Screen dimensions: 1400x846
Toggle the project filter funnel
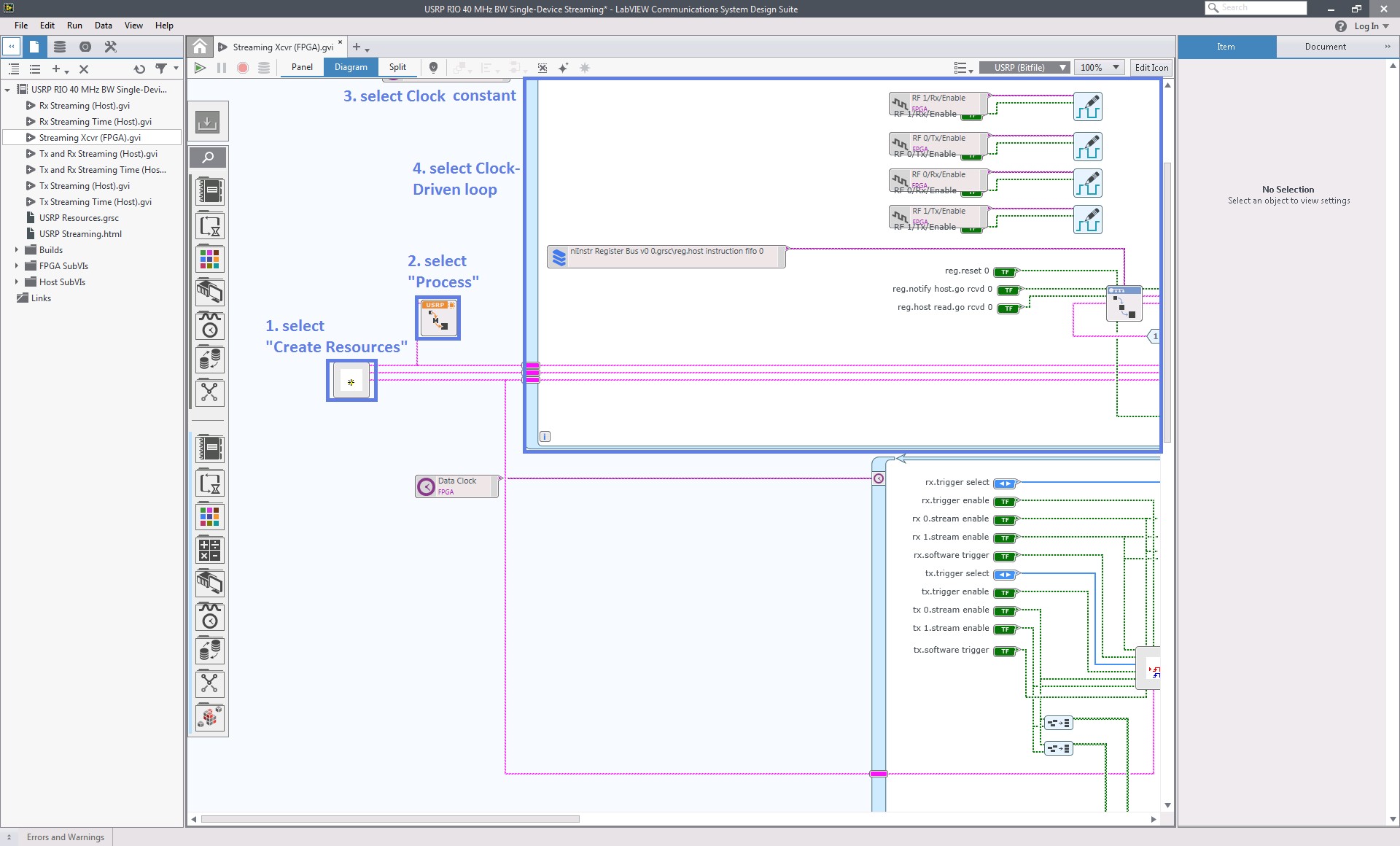pyautogui.click(x=161, y=69)
